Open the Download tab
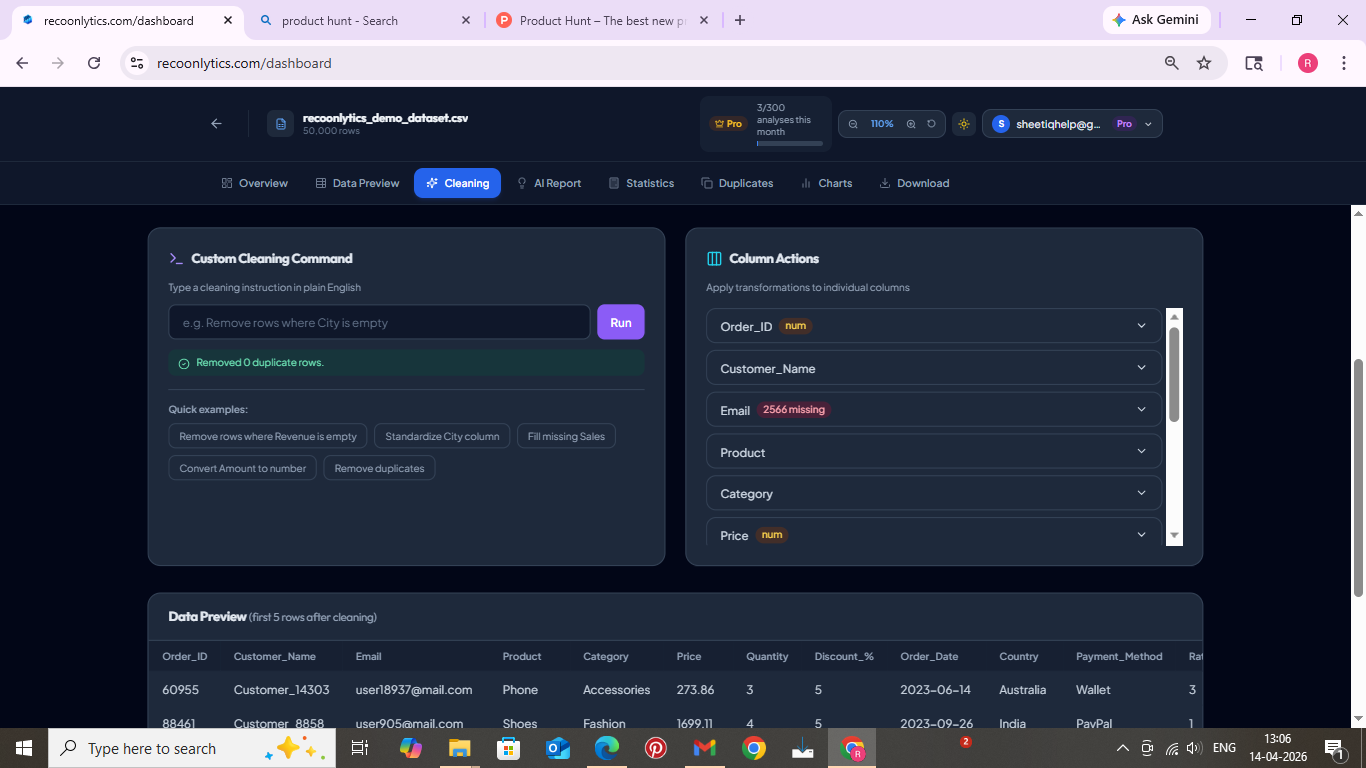The height and width of the screenshot is (768, 1366). click(914, 183)
